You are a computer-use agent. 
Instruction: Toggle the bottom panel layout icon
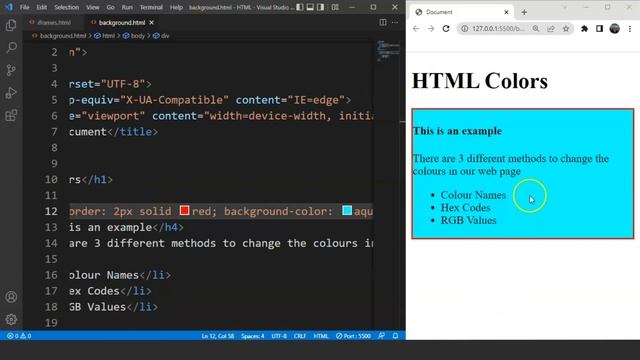(x=310, y=7)
